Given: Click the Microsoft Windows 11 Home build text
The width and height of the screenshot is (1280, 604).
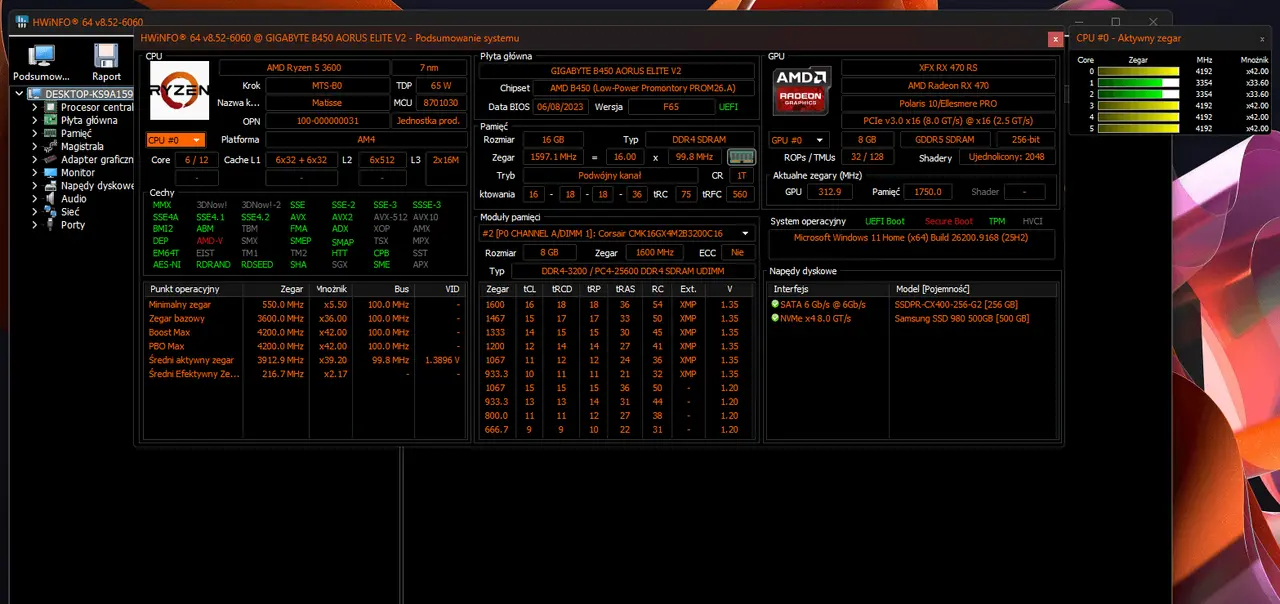Looking at the screenshot, I should click(911, 238).
